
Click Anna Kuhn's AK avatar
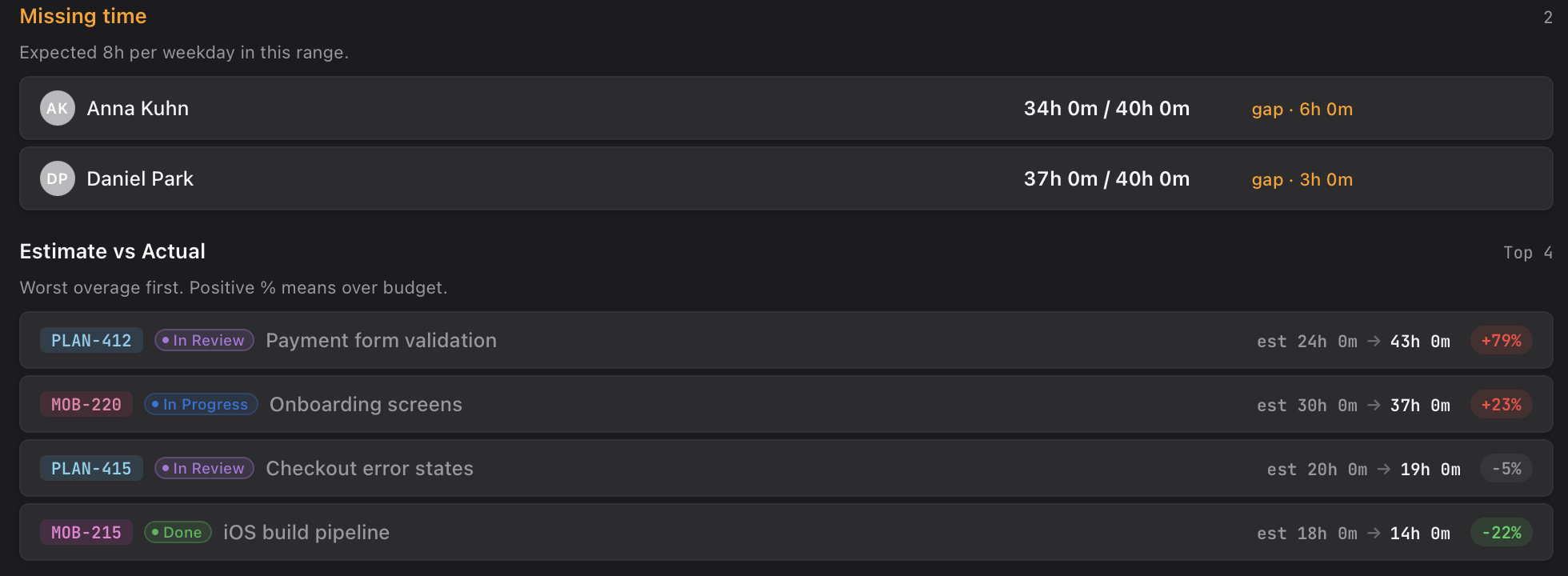58,108
